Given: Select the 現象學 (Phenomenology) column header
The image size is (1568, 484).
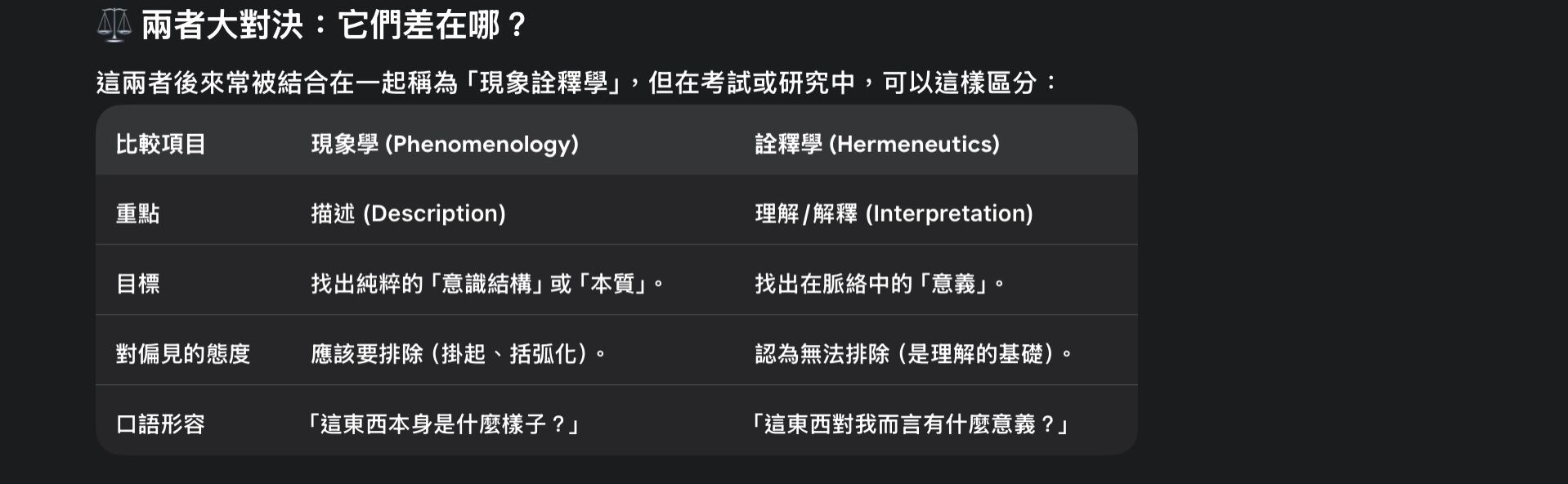Looking at the screenshot, I should tap(445, 145).
